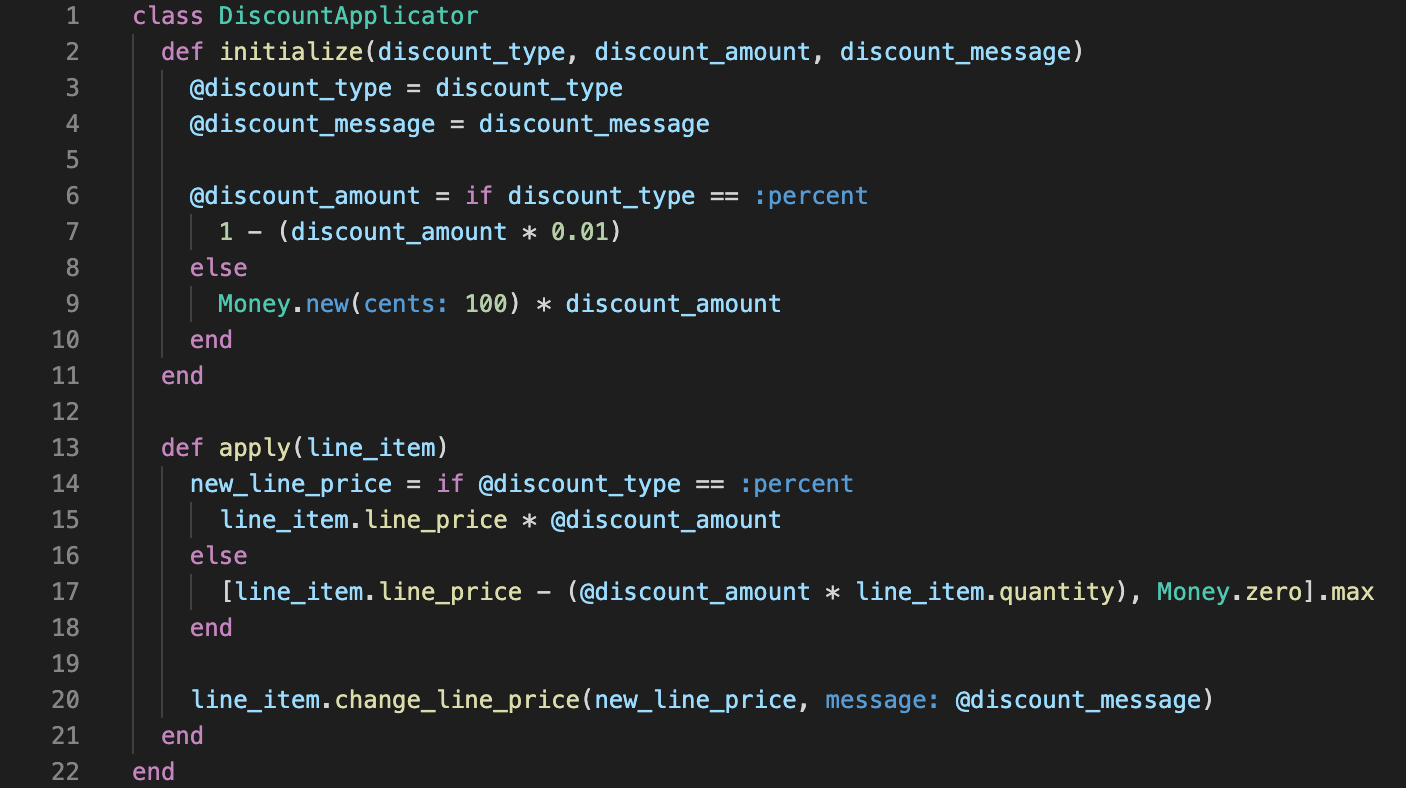Click Money.new on line 9
Viewport: 1406px width, 788px height.
[284, 304]
